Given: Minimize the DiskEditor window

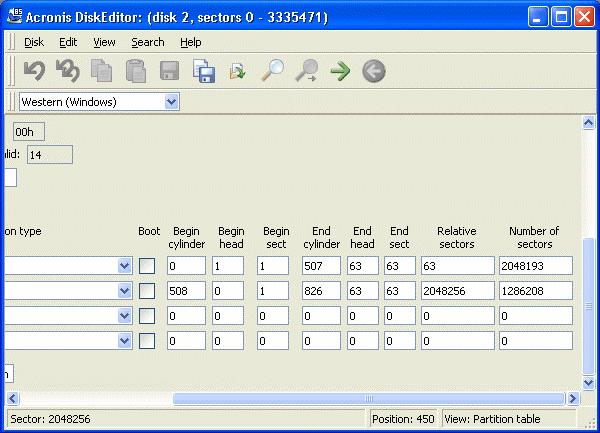Looking at the screenshot, I should 538,17.
